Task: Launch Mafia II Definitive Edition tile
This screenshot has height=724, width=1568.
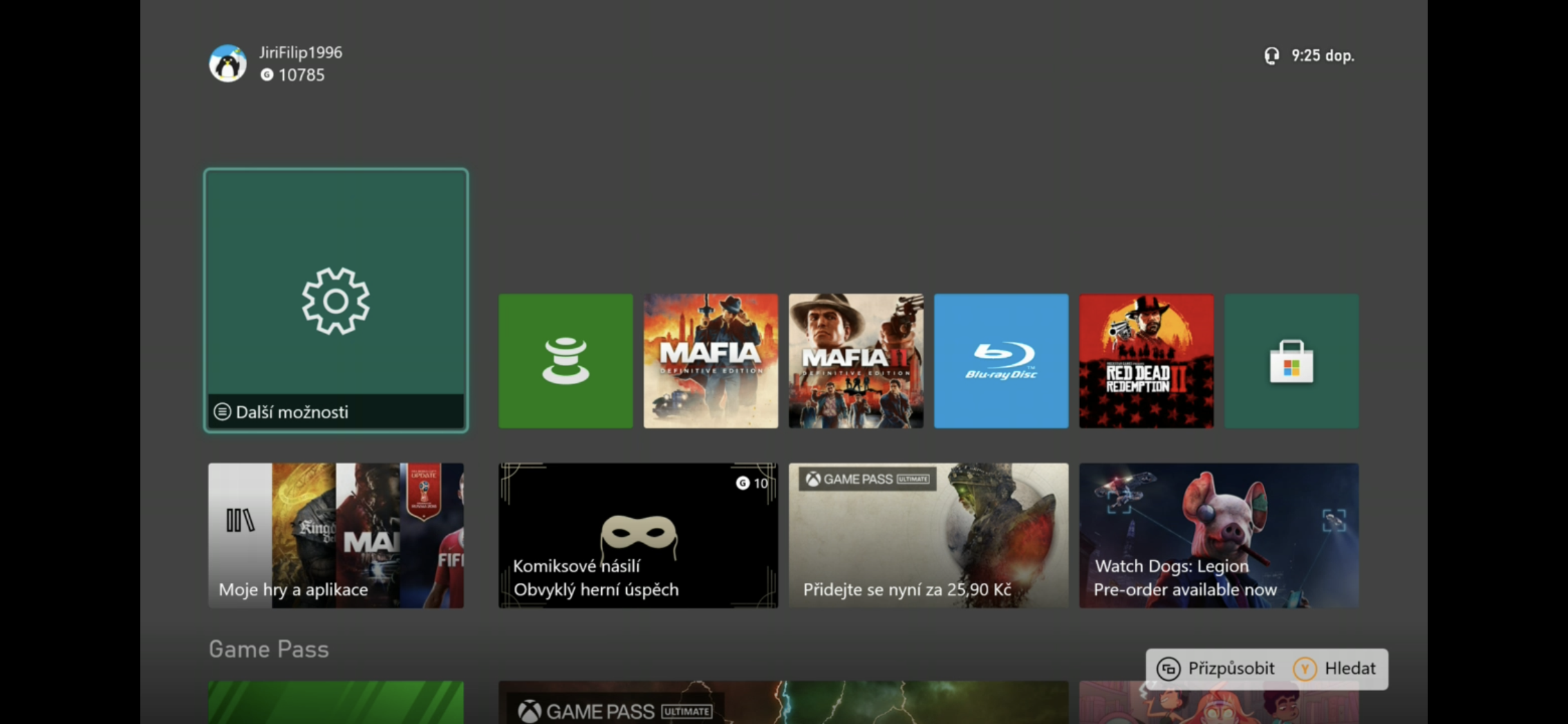Action: coord(855,361)
